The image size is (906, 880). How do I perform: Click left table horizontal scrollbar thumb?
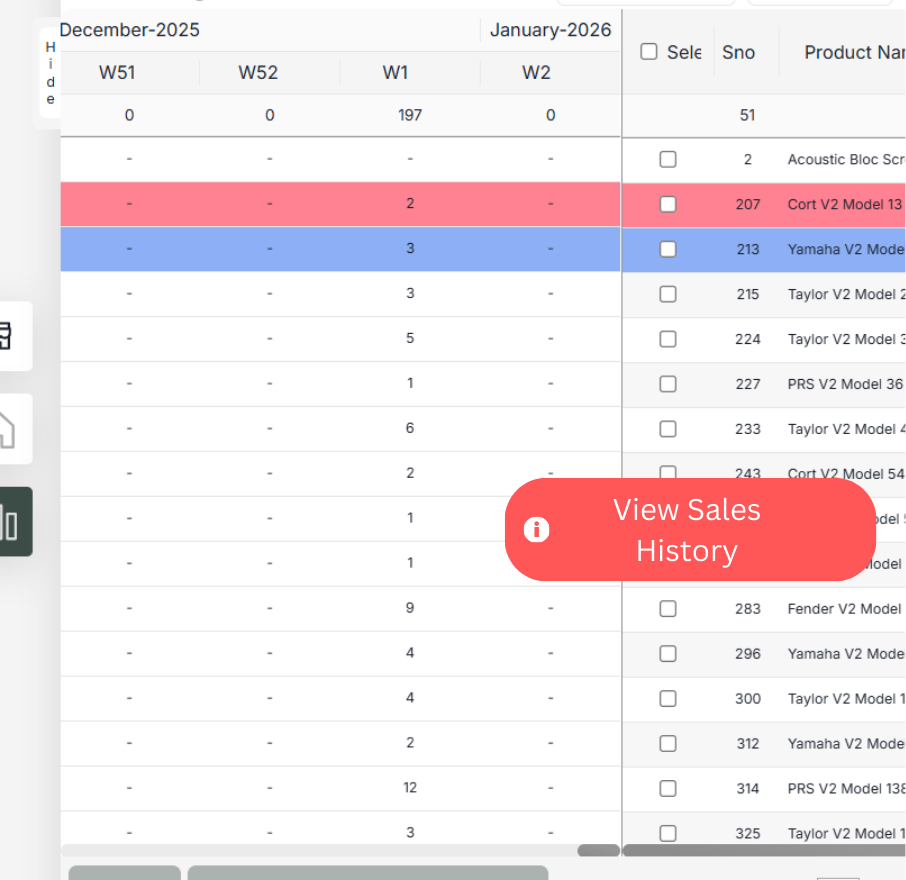(598, 851)
